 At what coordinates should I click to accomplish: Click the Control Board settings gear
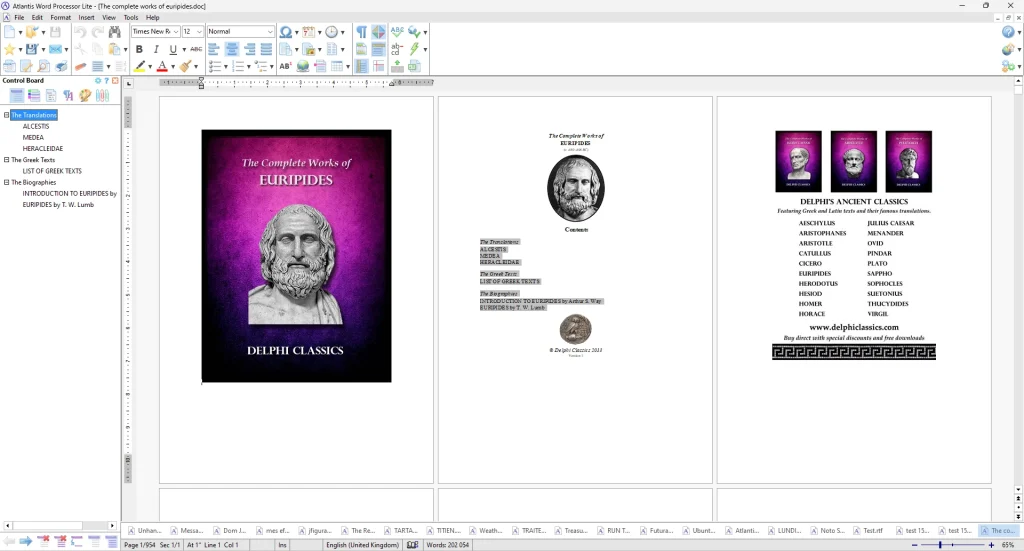click(x=98, y=81)
